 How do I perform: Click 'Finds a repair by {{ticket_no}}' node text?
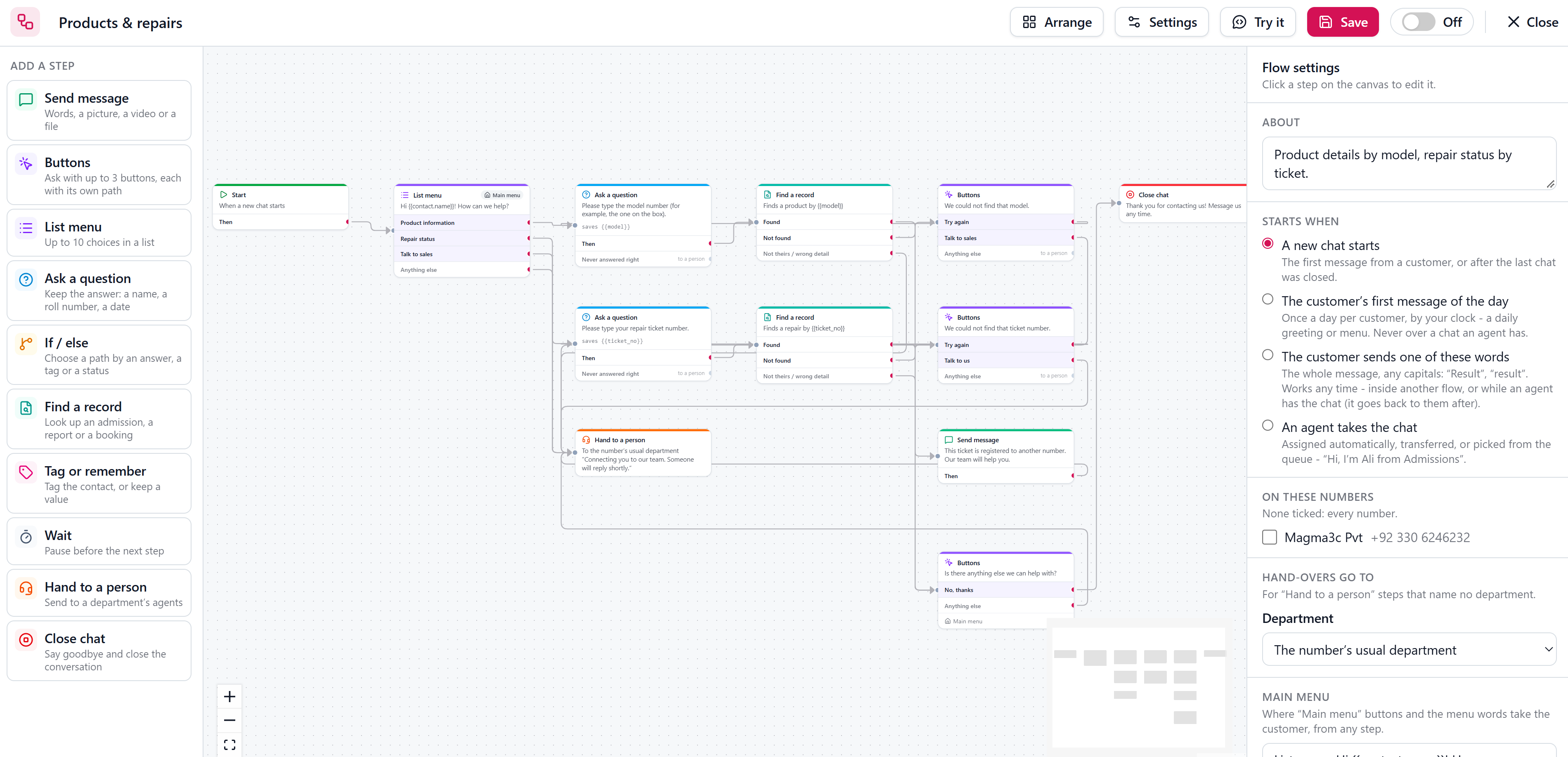(x=804, y=328)
